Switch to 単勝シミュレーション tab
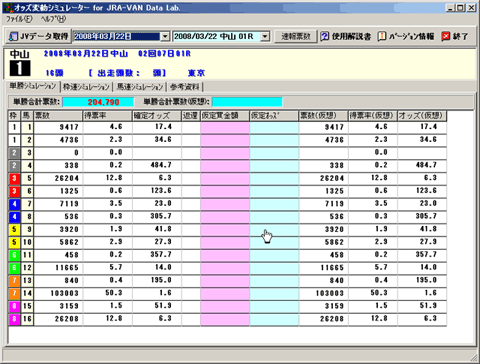Image resolution: width=480 pixels, height=364 pixels. (33, 86)
